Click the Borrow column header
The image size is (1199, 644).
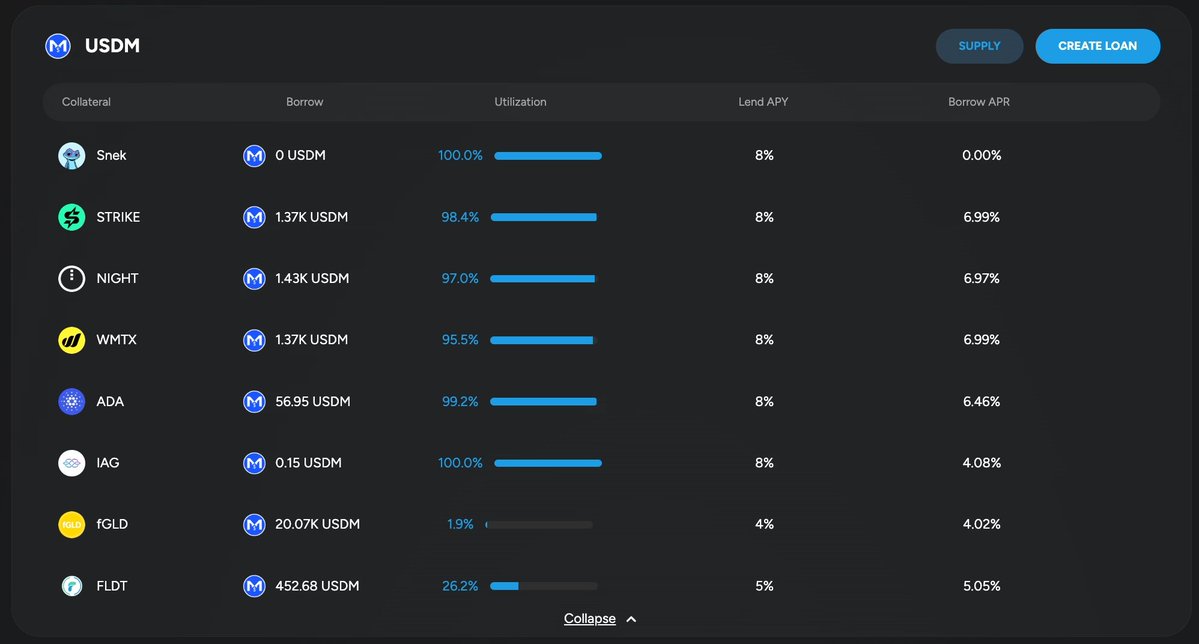click(x=304, y=102)
